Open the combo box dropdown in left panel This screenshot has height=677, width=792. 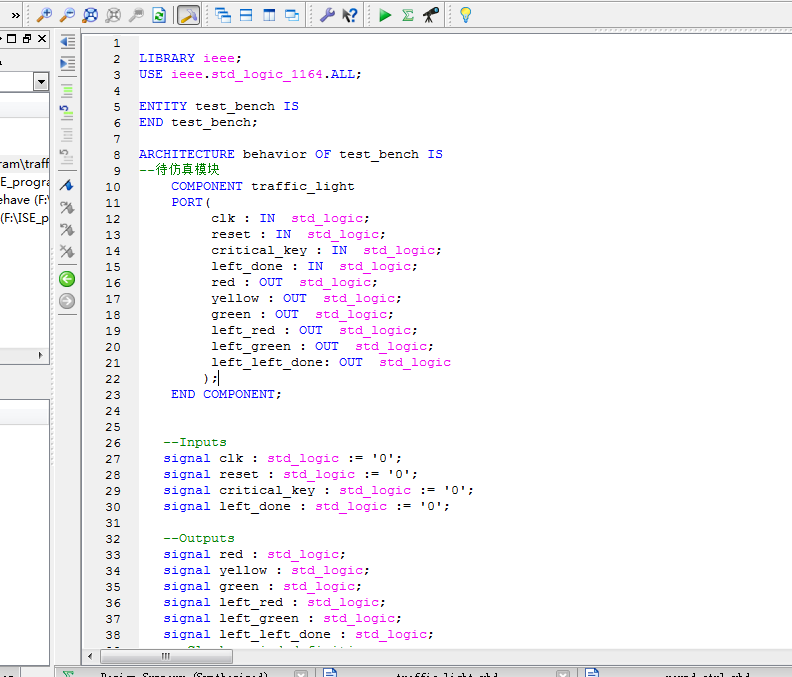[41, 81]
